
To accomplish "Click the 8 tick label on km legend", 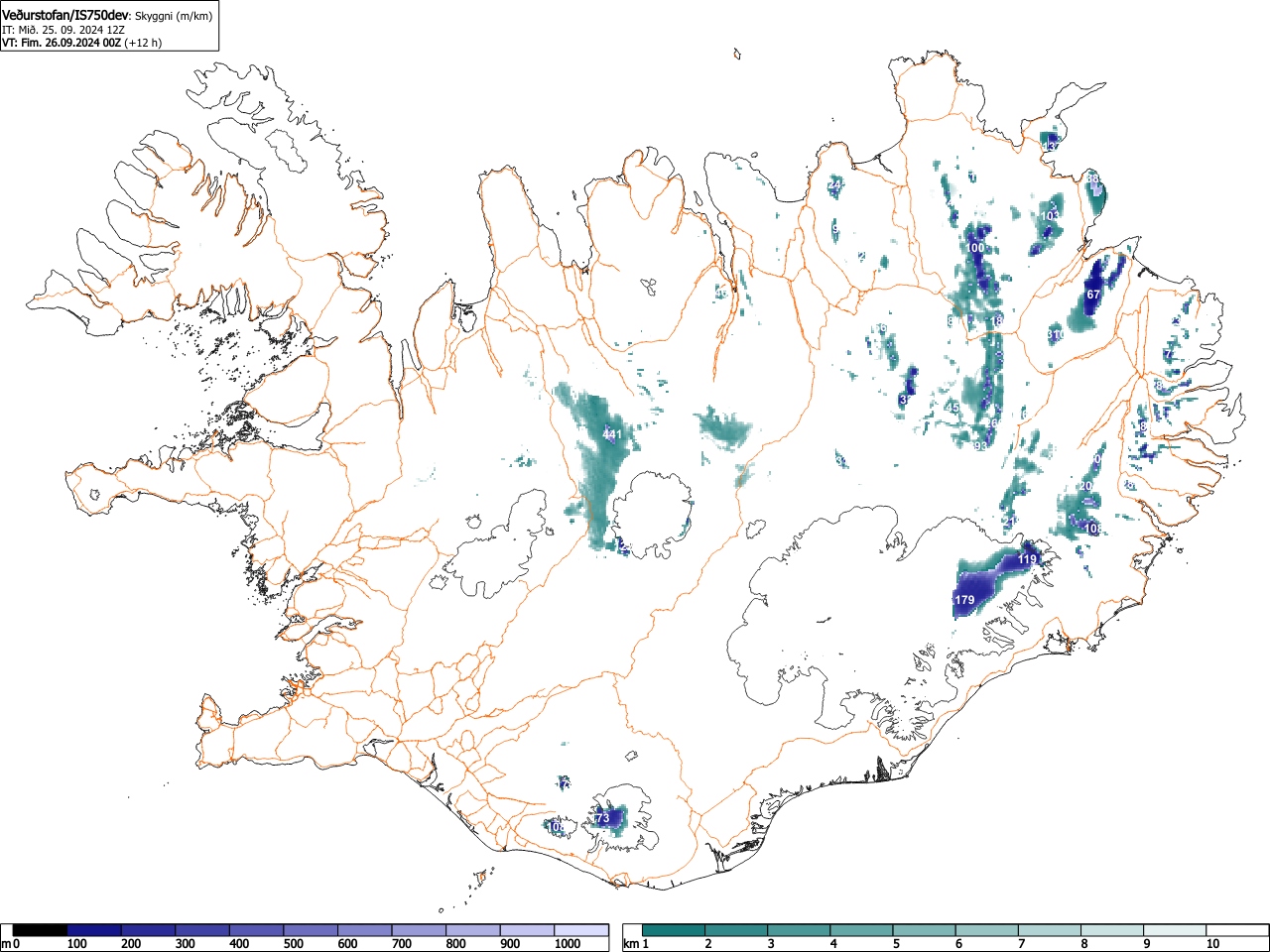I will coord(1084,944).
